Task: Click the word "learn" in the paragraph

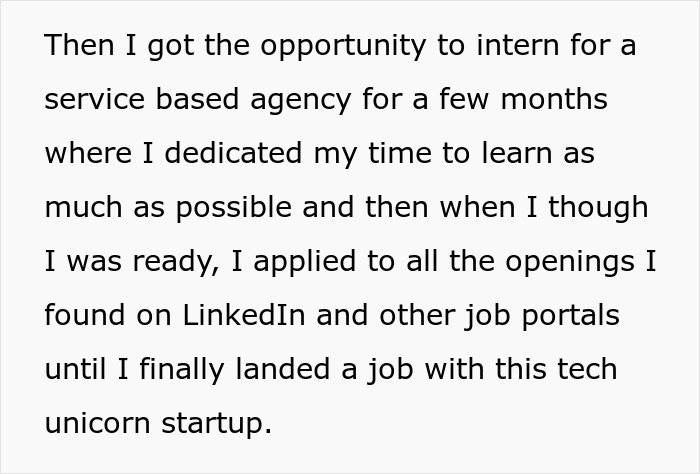Action: pyautogui.click(x=517, y=153)
